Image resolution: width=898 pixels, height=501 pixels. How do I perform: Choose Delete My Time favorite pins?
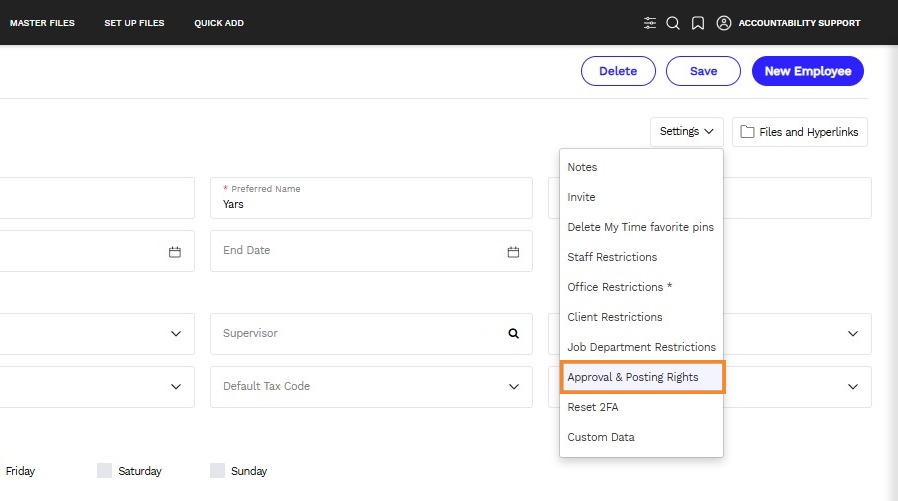(641, 227)
